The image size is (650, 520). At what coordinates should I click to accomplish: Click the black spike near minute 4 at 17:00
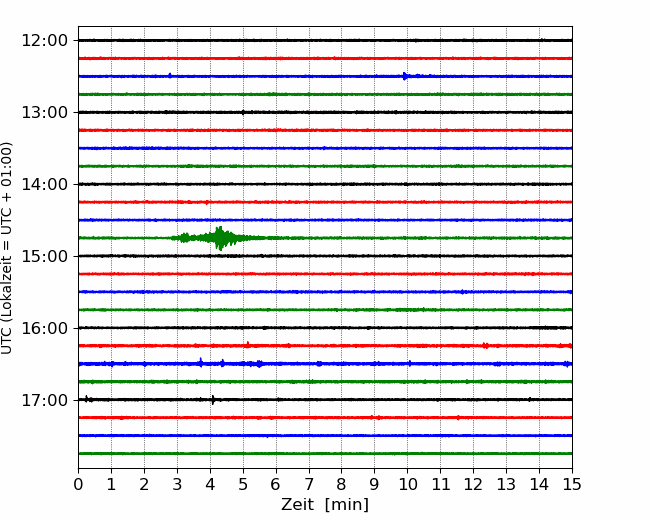tap(212, 400)
